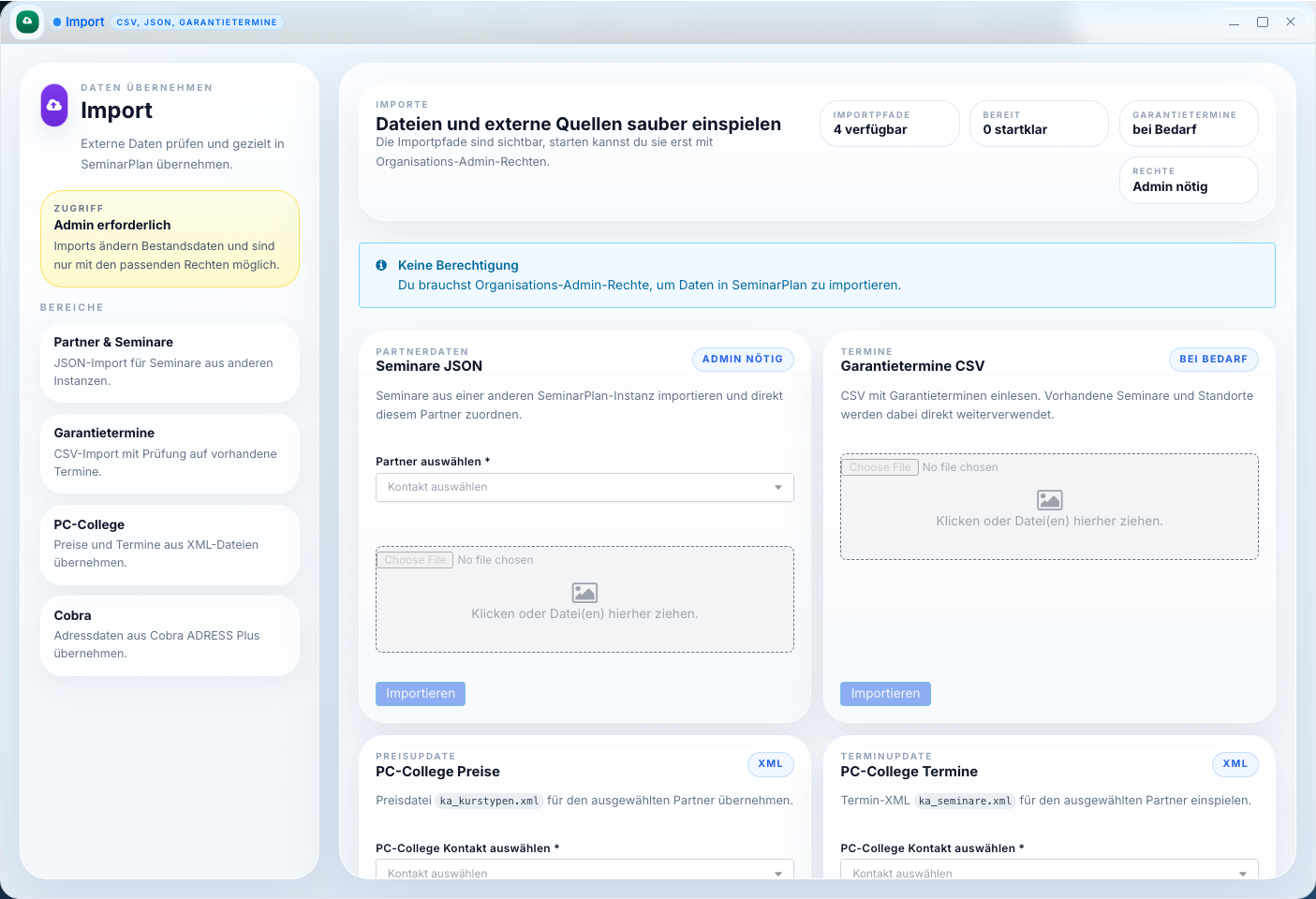This screenshot has width=1316, height=899.
Task: Expand PC-College Kontakt dropdown under PC-College Preise
Action: point(584,872)
